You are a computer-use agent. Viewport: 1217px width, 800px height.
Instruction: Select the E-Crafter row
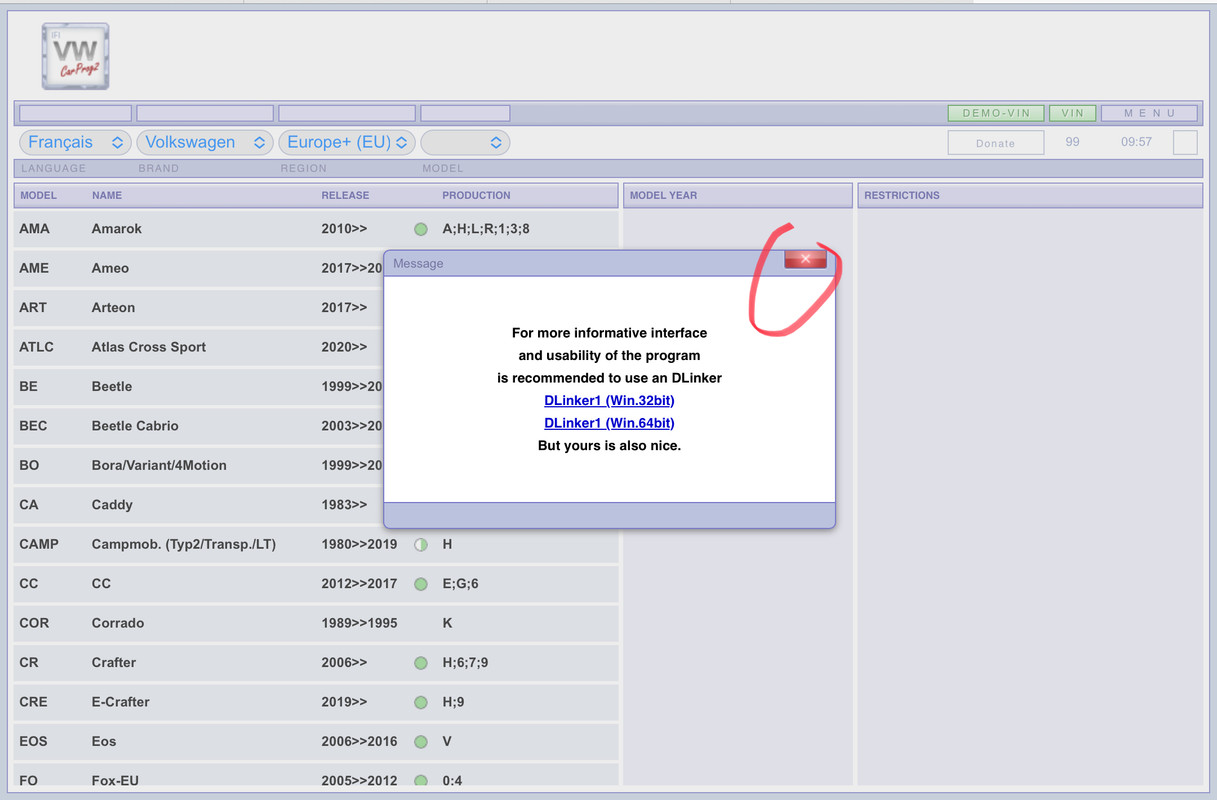tap(316, 702)
